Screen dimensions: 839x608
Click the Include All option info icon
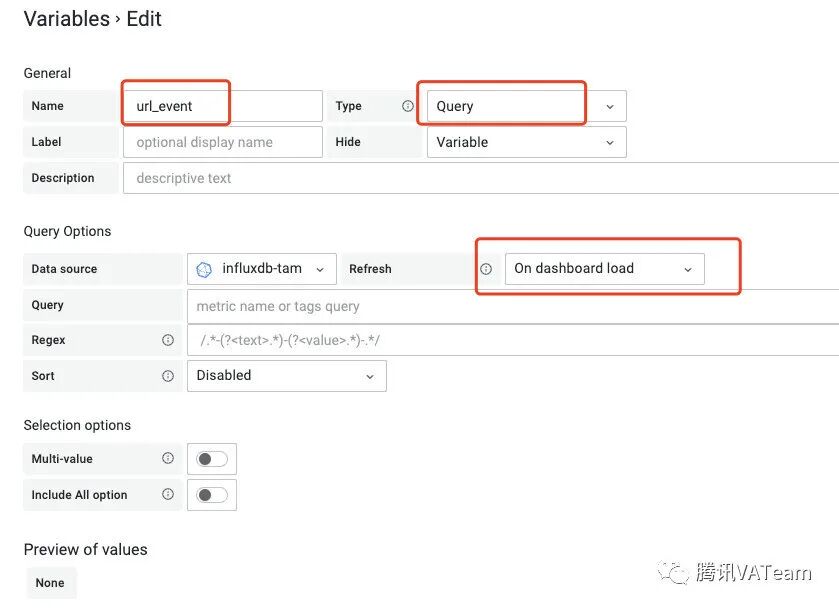168,494
